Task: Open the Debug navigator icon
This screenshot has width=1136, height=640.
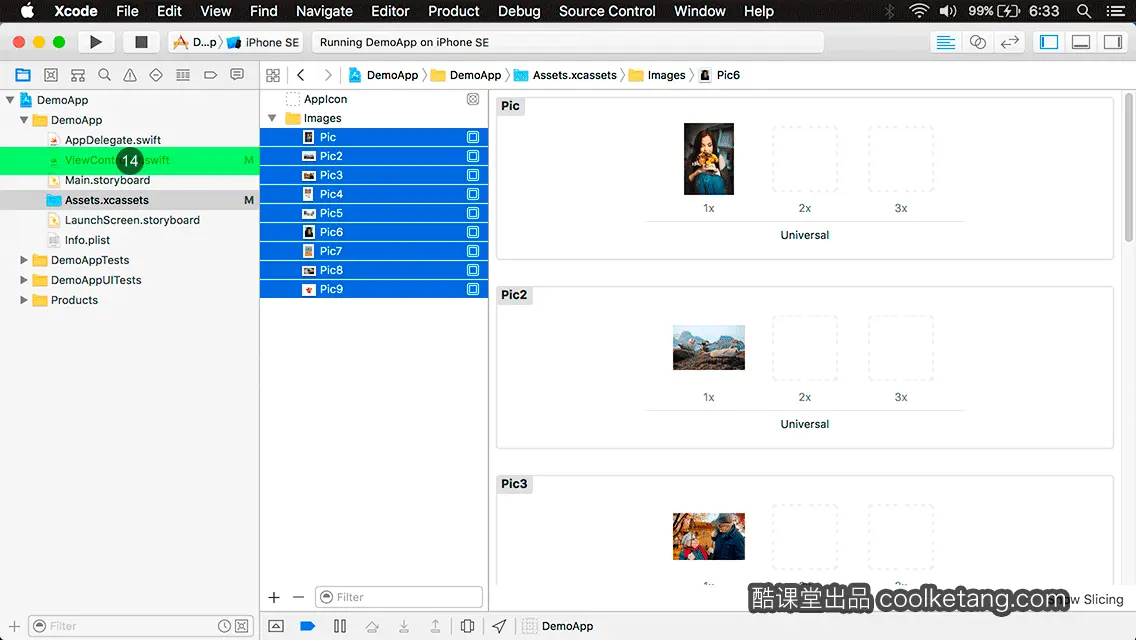Action: point(183,75)
